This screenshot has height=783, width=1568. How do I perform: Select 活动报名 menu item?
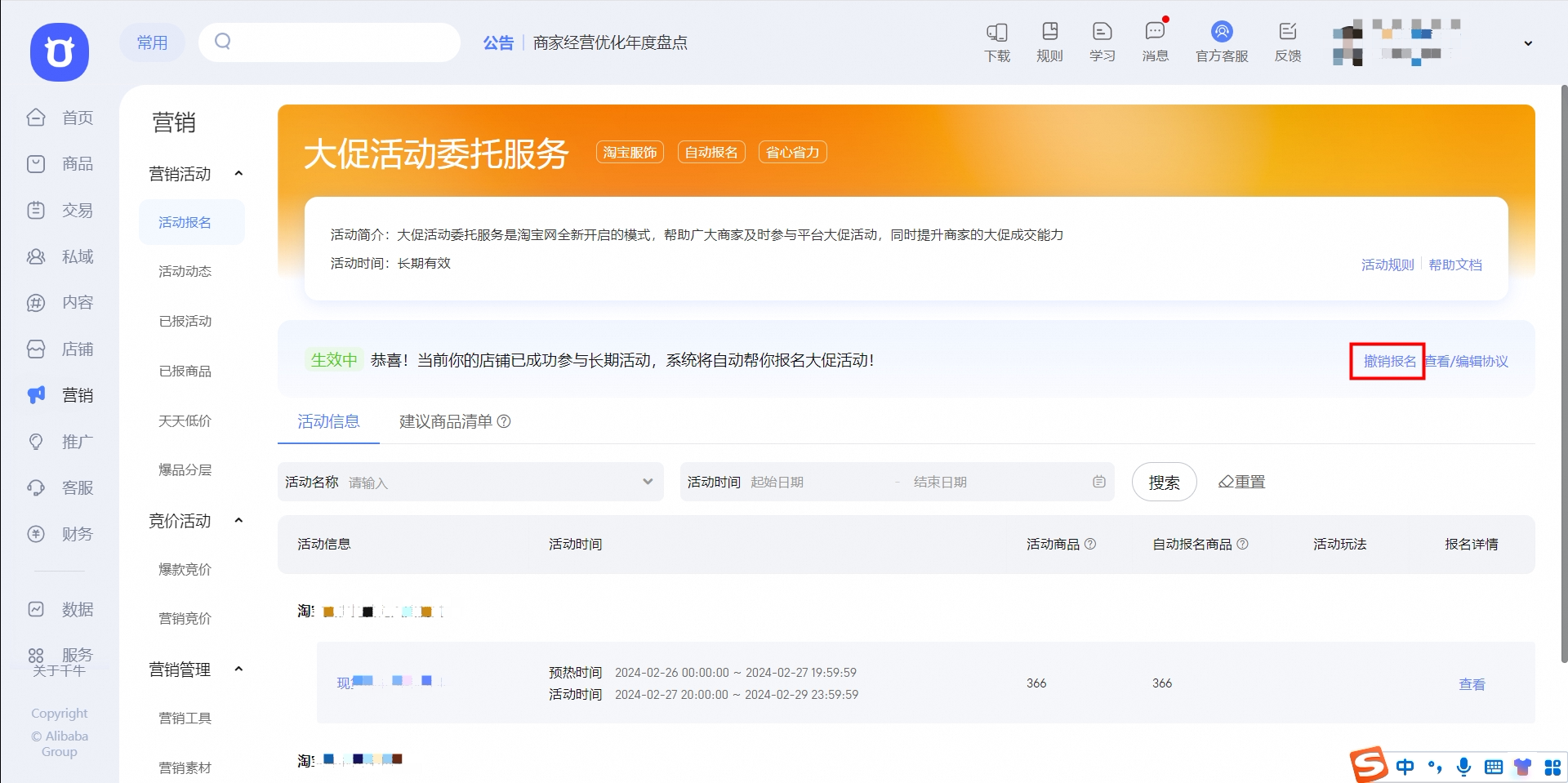point(192,222)
